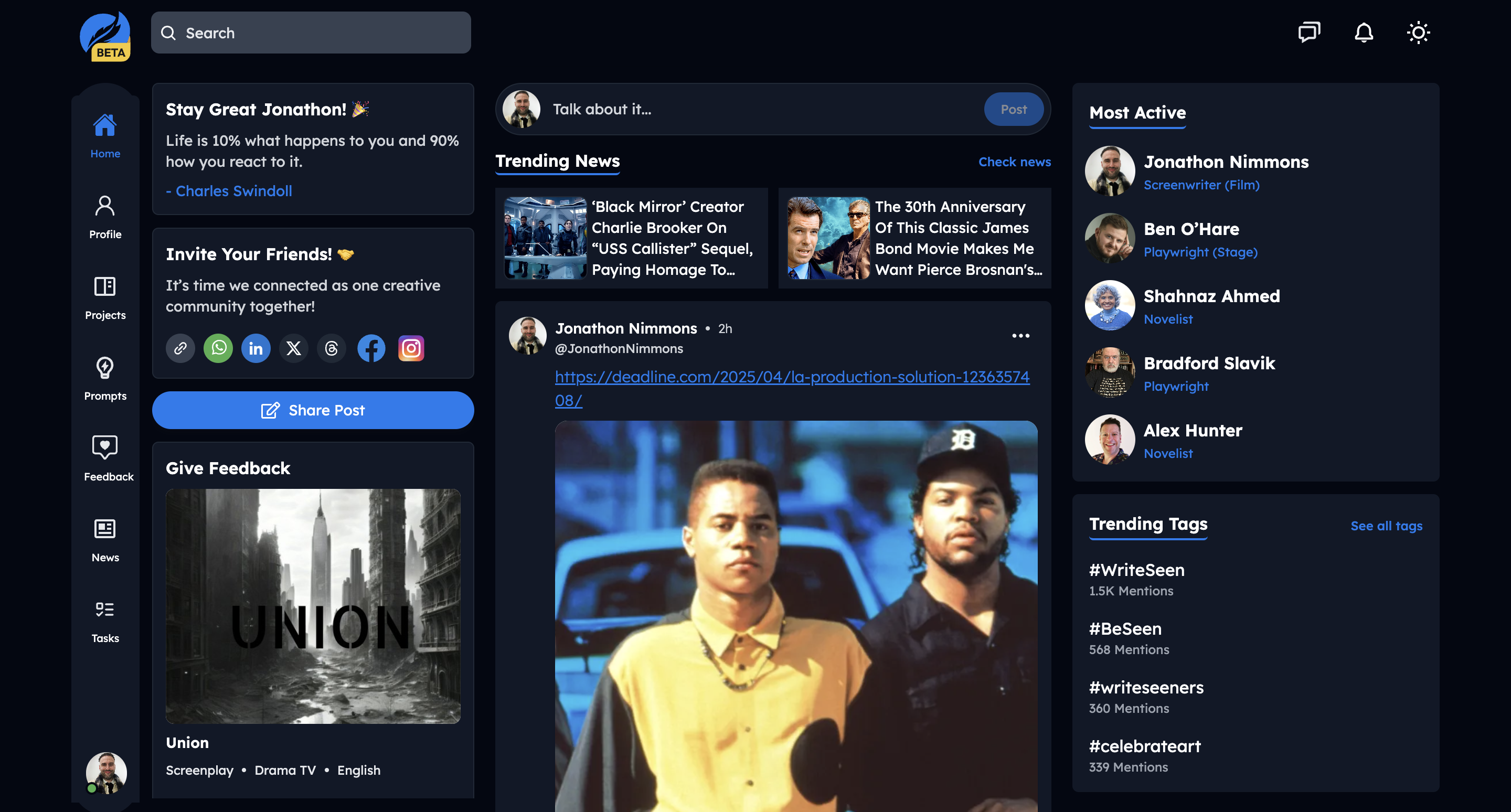
Task: Share invite via WhatsApp icon
Action: (x=218, y=348)
